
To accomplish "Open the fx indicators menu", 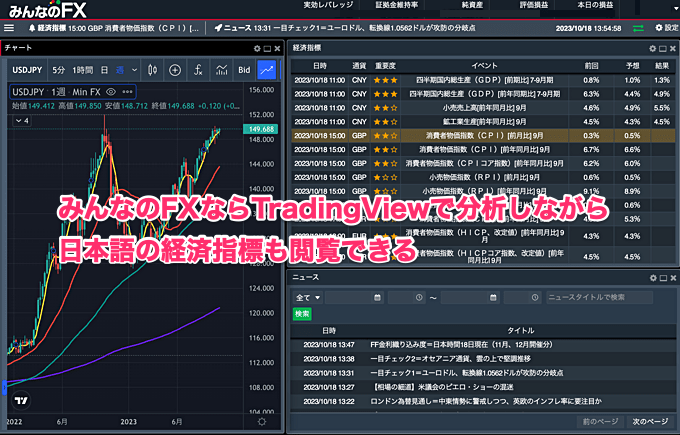I will (x=198, y=70).
